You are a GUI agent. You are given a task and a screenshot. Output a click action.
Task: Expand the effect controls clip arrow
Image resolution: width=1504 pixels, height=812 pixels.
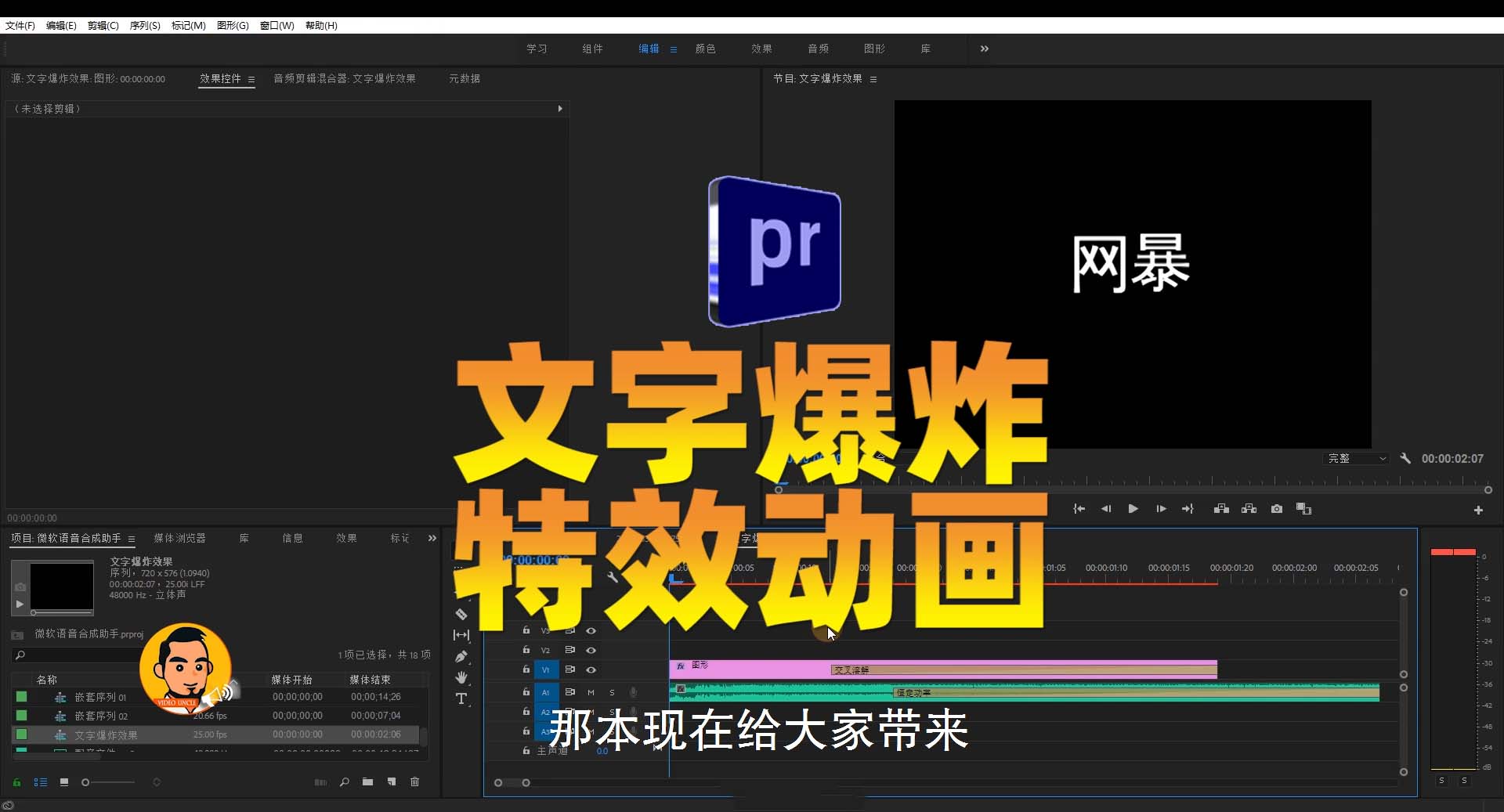(x=560, y=109)
